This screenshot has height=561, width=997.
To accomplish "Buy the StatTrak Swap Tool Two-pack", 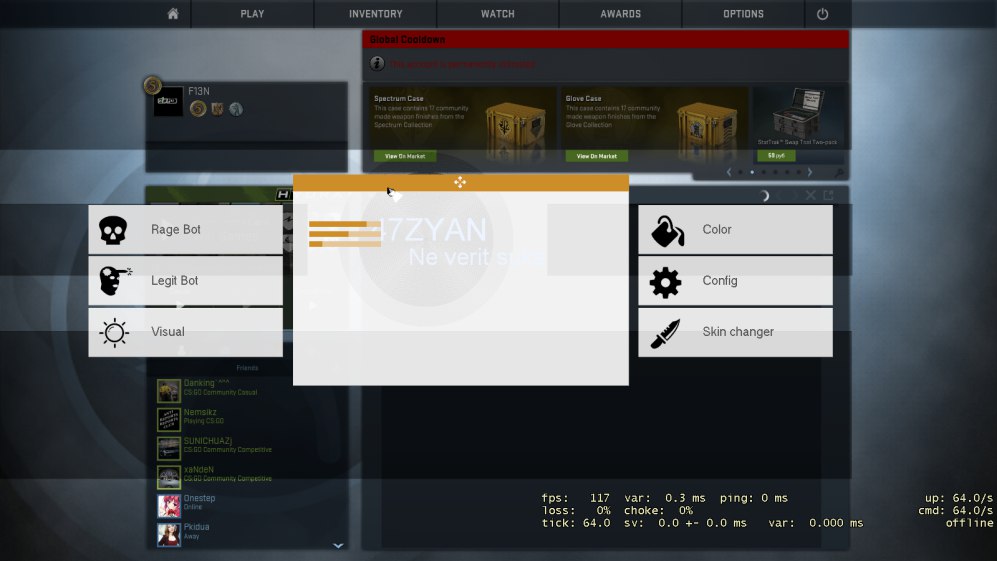I will 776,155.
